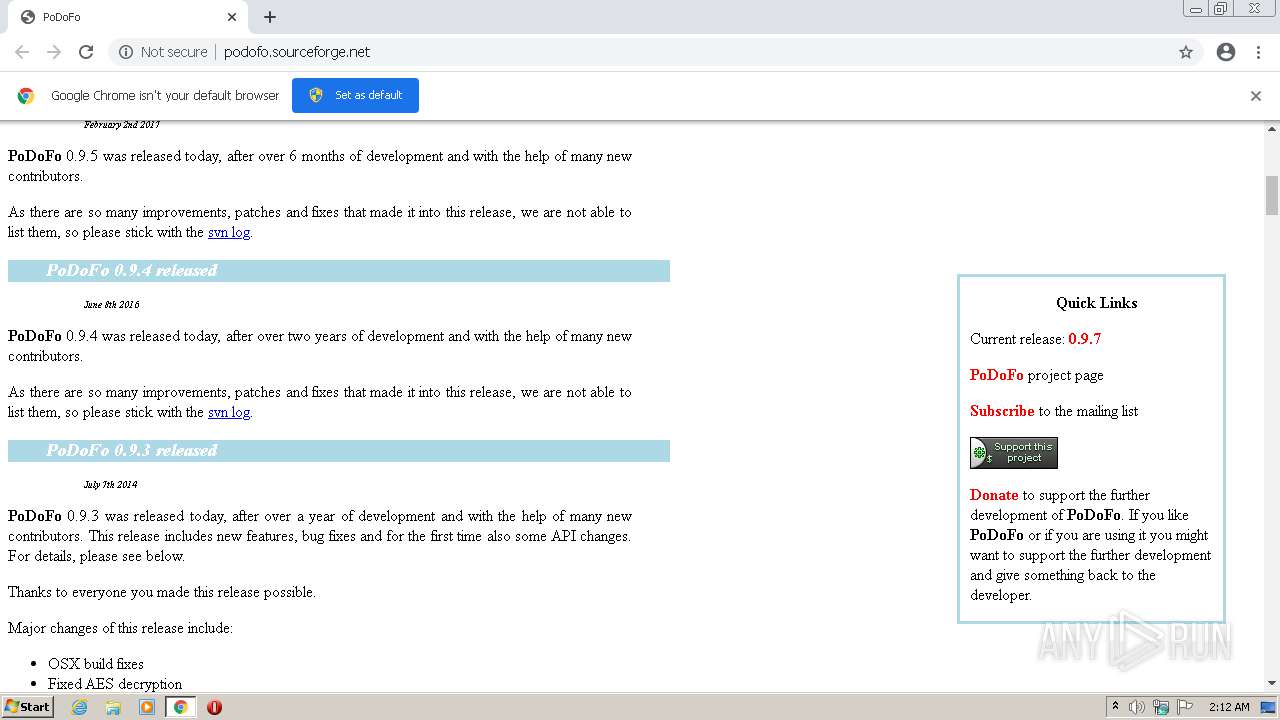Go forward to the next page

coord(54,52)
